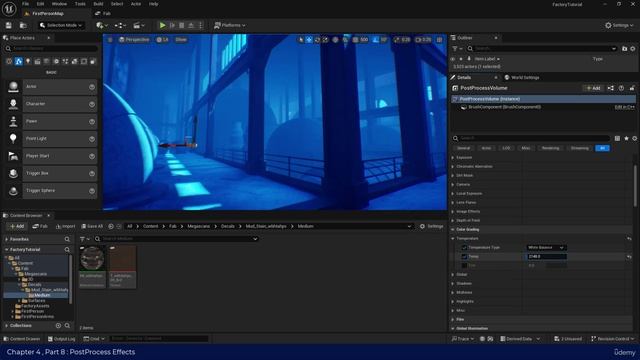This screenshot has width=640, height=360.
Task: Select the Trigger Box actor icon
Action: (13, 173)
